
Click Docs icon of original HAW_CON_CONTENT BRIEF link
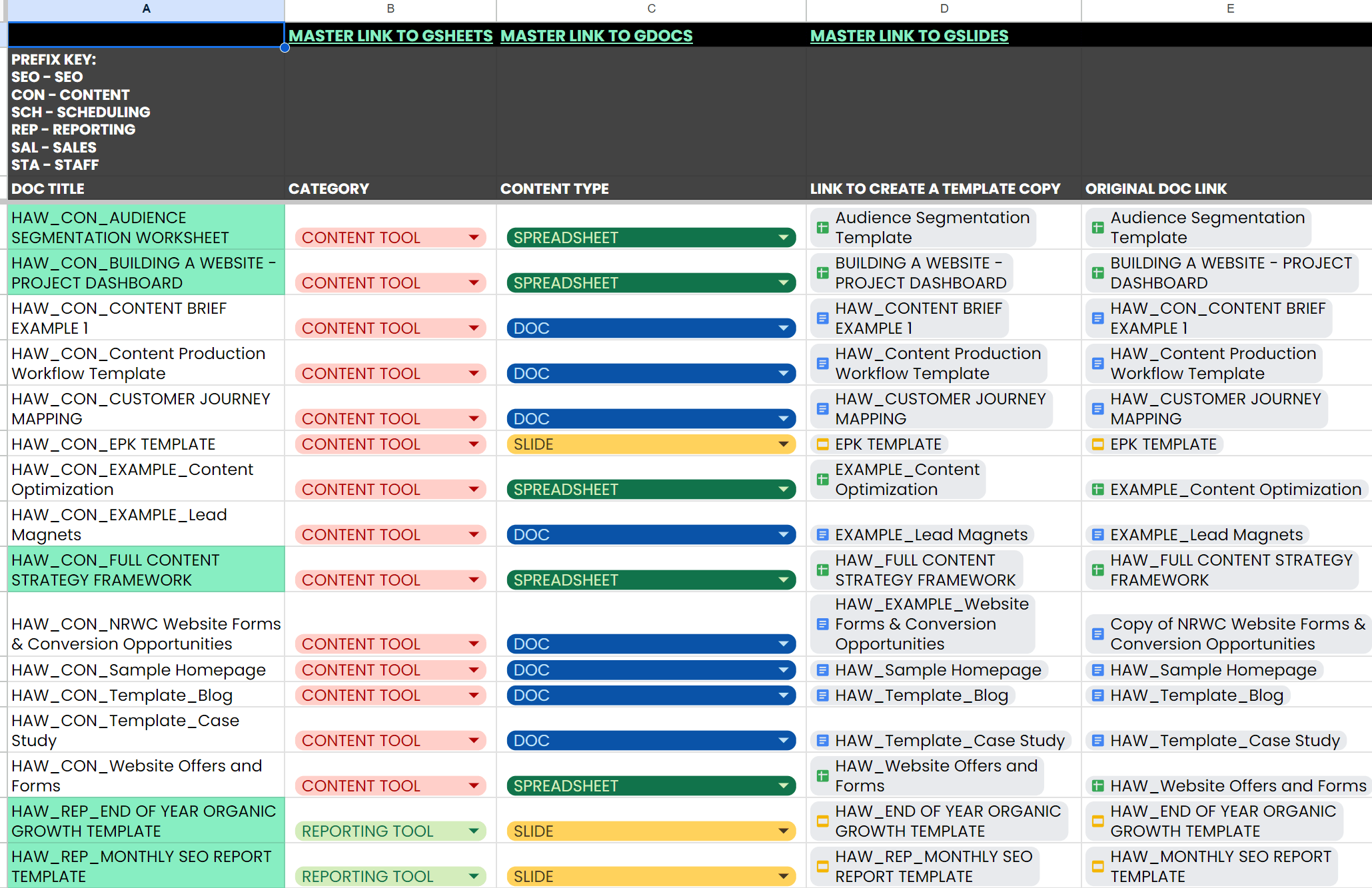pos(1098,318)
